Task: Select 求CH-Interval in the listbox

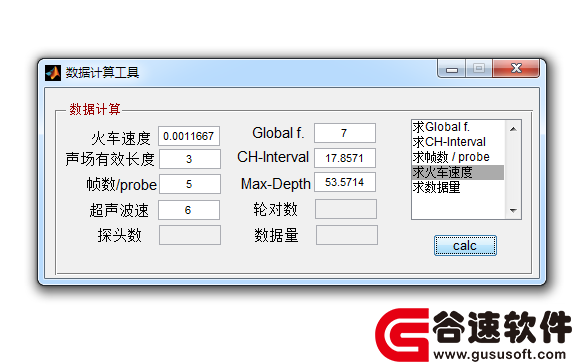Action: pyautogui.click(x=458, y=142)
